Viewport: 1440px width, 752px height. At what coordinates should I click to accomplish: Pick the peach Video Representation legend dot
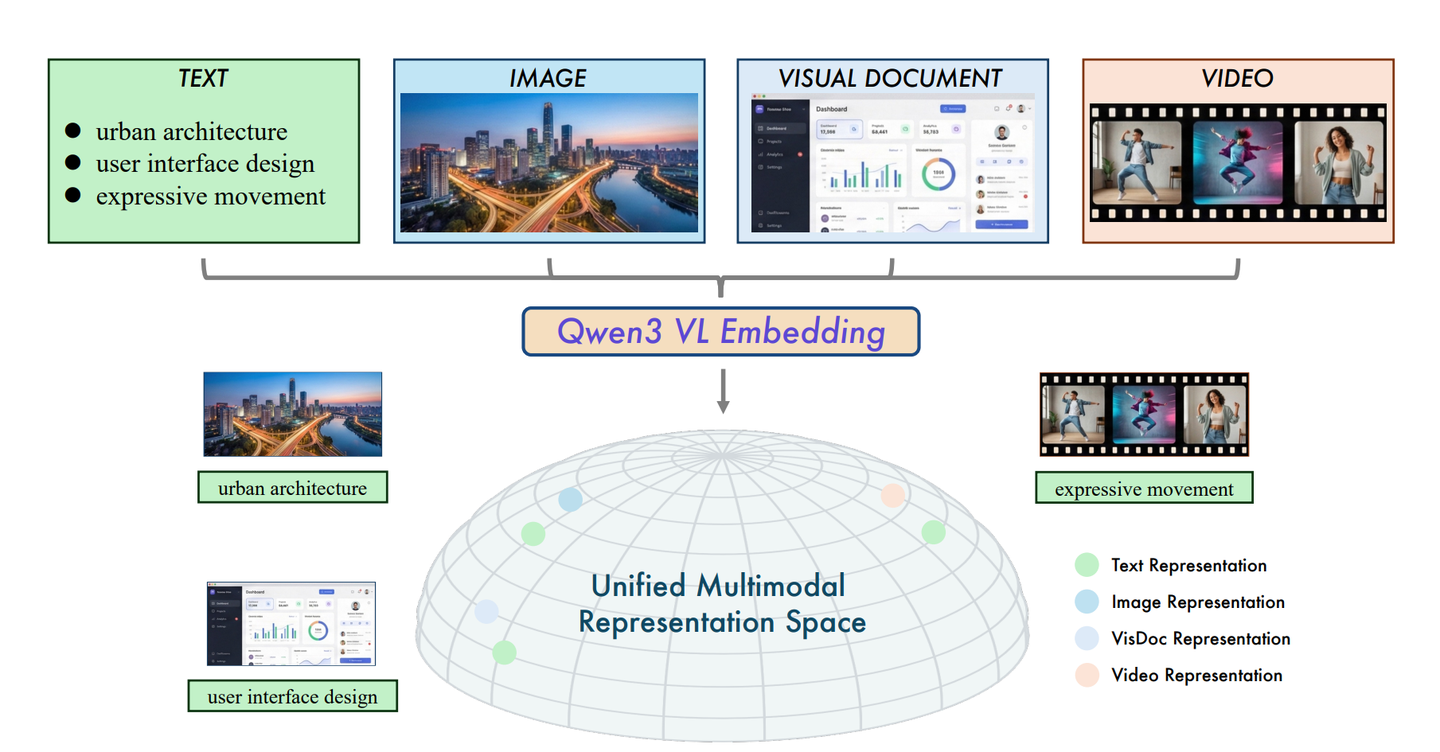[x=1086, y=675]
